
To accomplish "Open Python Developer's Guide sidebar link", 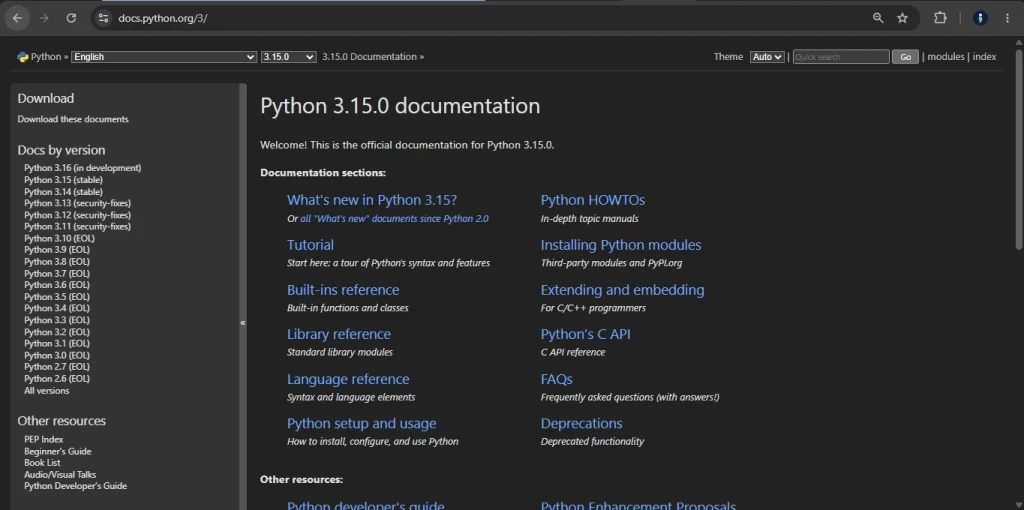I will [x=76, y=486].
